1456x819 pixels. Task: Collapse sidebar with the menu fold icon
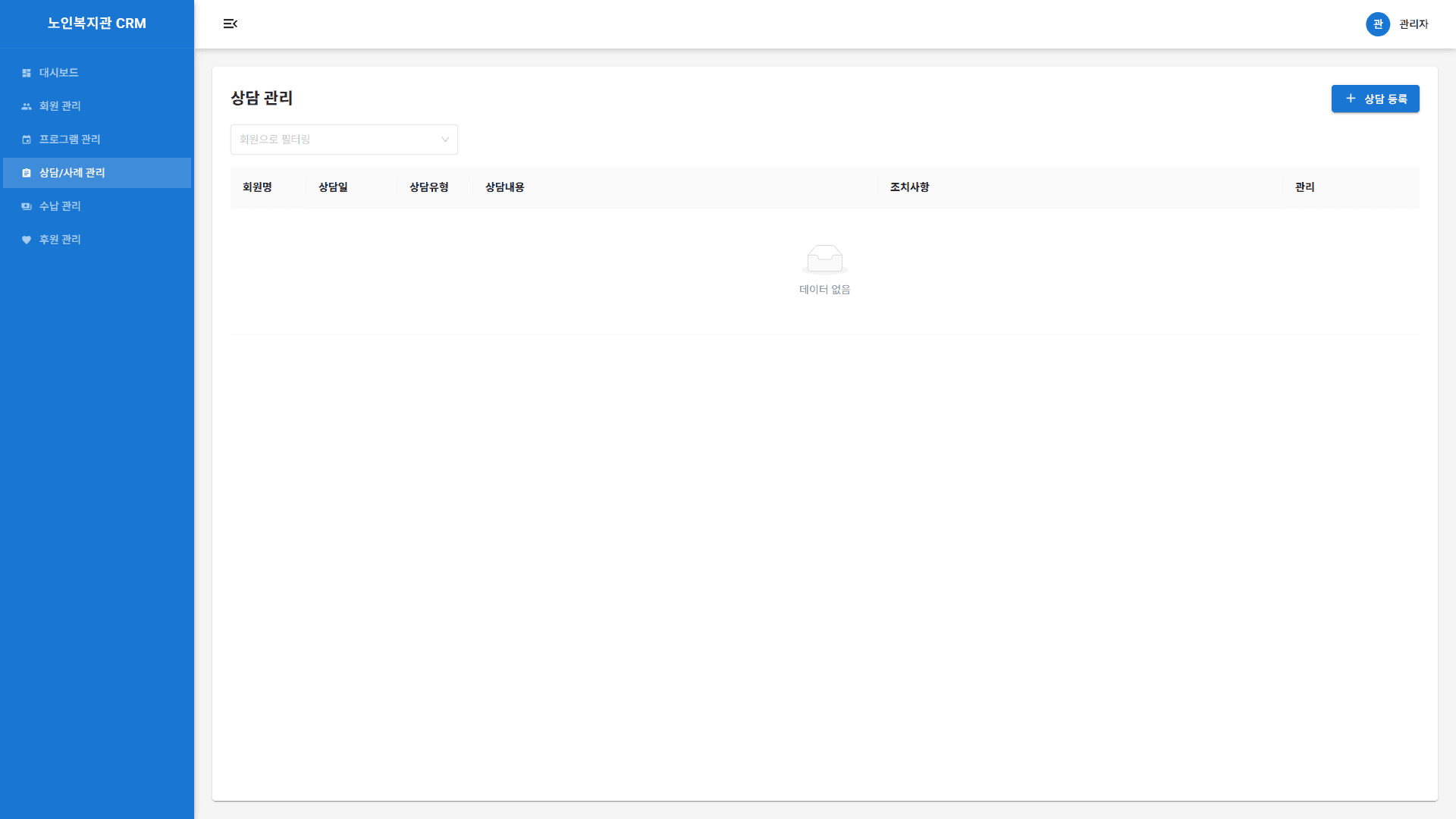231,24
